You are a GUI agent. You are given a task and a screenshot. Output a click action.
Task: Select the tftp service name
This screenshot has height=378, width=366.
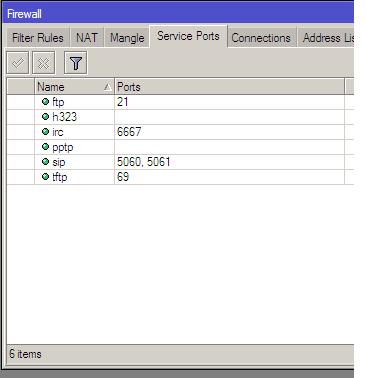point(60,177)
